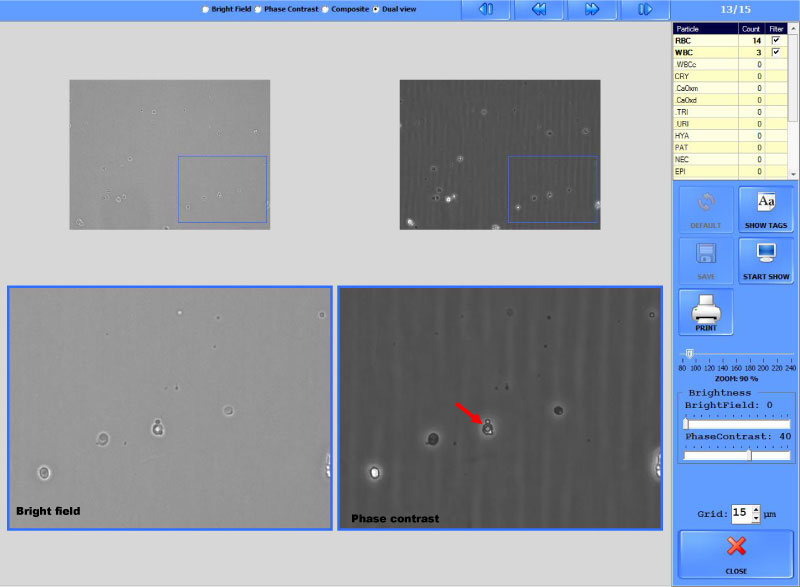This screenshot has width=800, height=587.
Task: Decrease the Grid size with down arrow
Action: [756, 518]
